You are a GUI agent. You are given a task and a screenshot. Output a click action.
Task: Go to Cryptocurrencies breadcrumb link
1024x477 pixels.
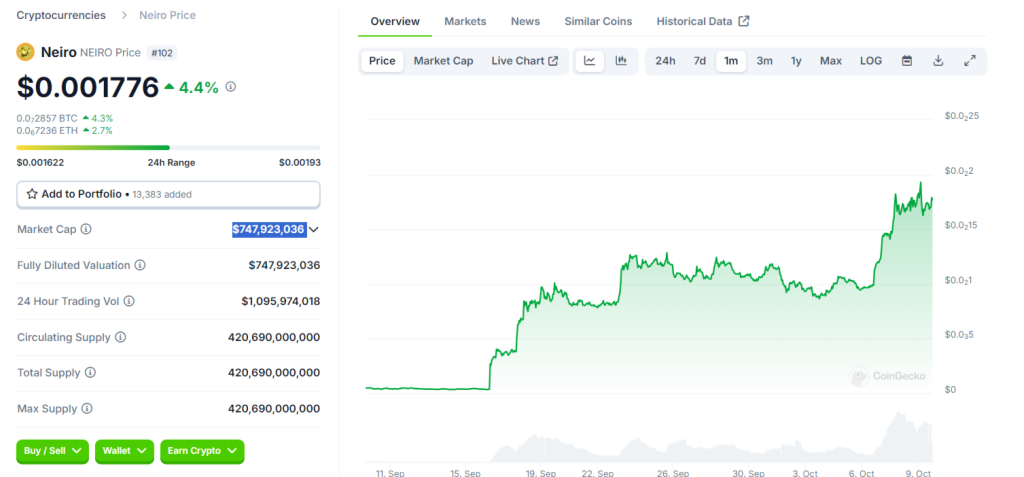click(63, 15)
